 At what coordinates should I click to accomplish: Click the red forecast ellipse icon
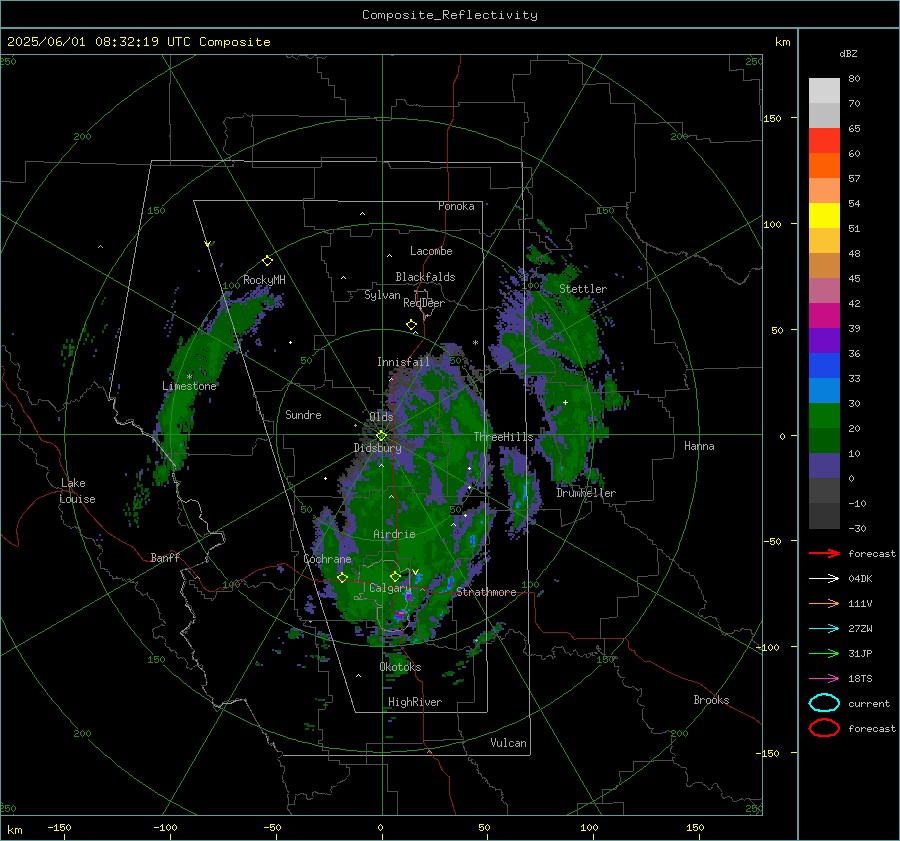tap(824, 728)
